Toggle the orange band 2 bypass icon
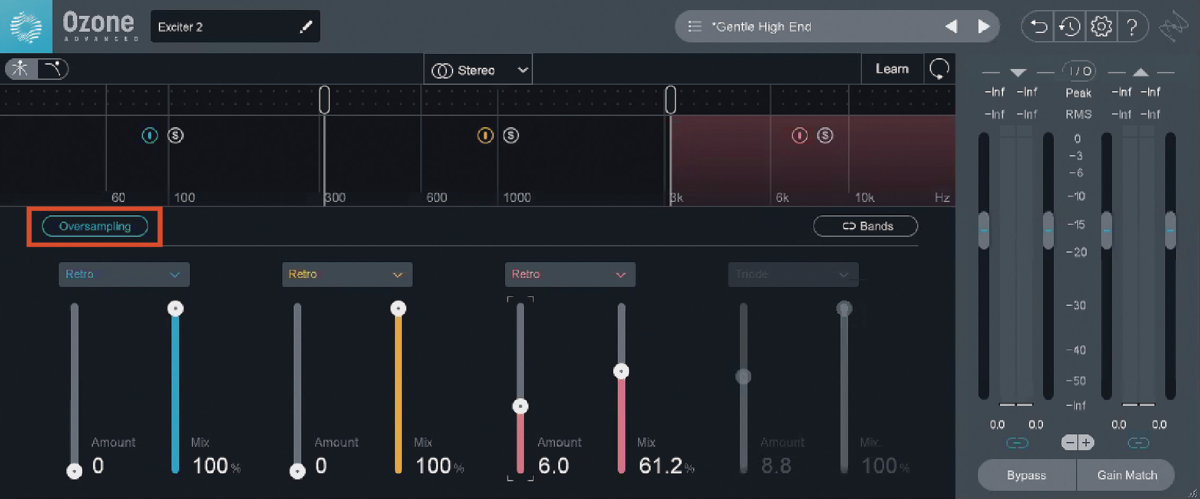The image size is (1200, 499). (x=485, y=135)
